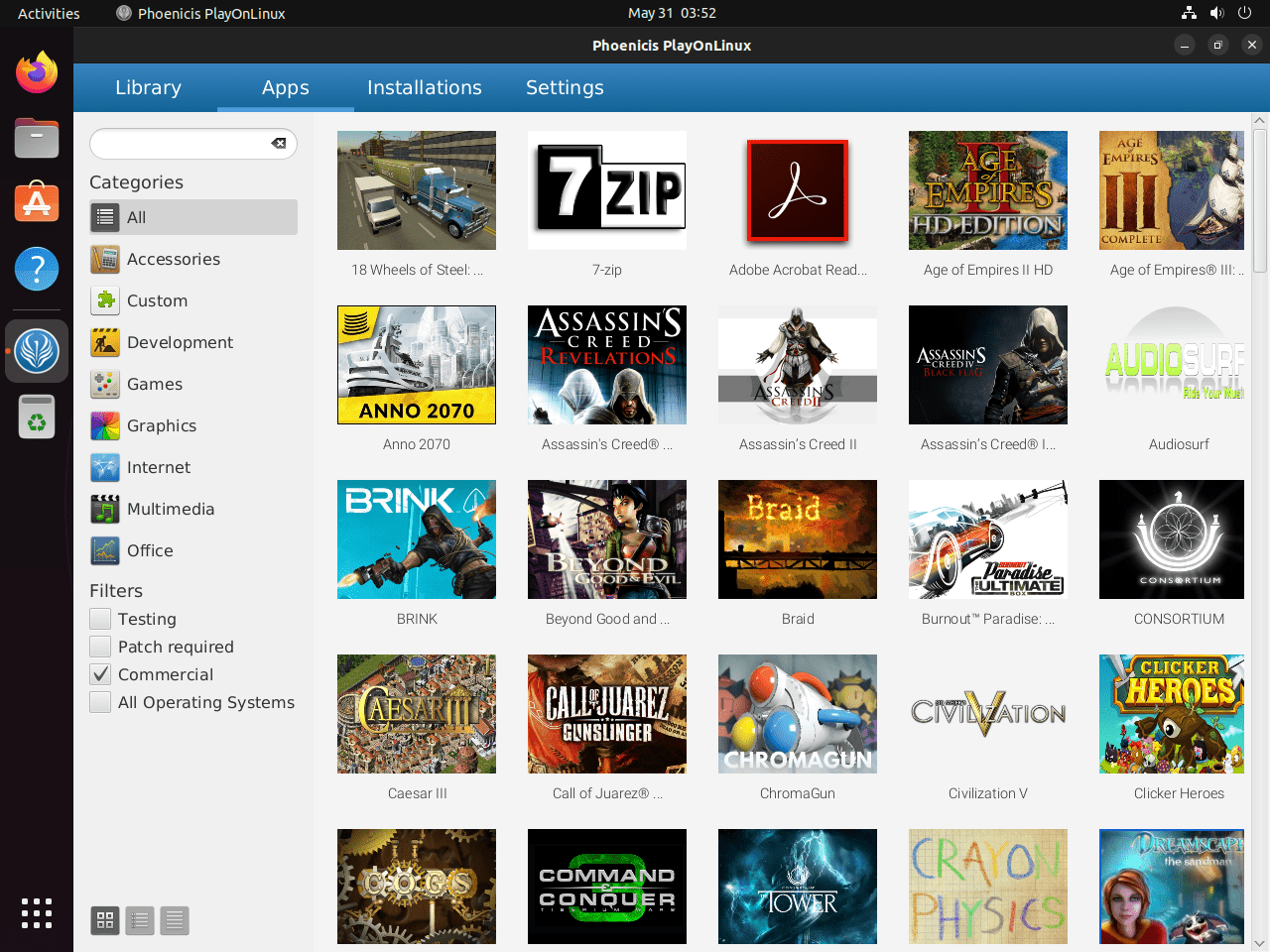Viewport: 1270px width, 952px height.
Task: Switch to the Installations tab
Action: pos(425,87)
